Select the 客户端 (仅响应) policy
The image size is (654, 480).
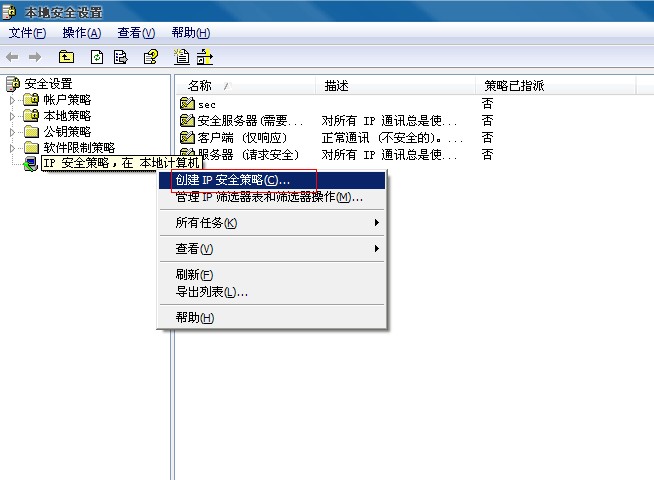click(242, 138)
